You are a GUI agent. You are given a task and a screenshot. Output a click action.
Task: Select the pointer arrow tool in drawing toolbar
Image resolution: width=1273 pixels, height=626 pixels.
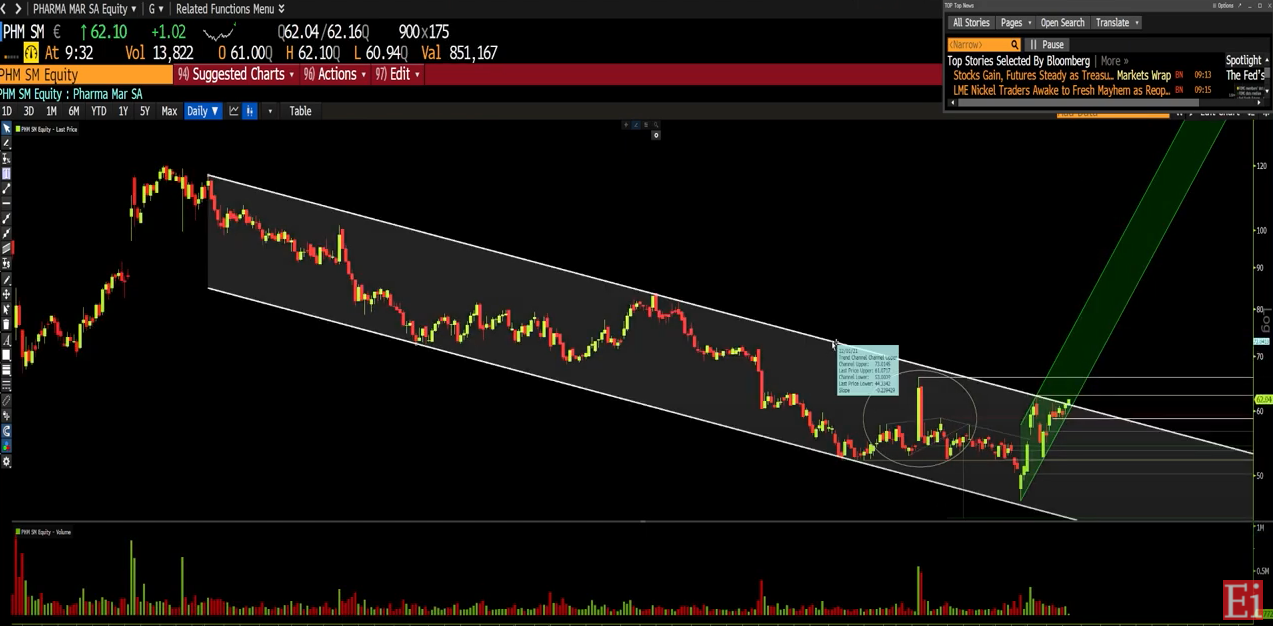click(x=6, y=128)
